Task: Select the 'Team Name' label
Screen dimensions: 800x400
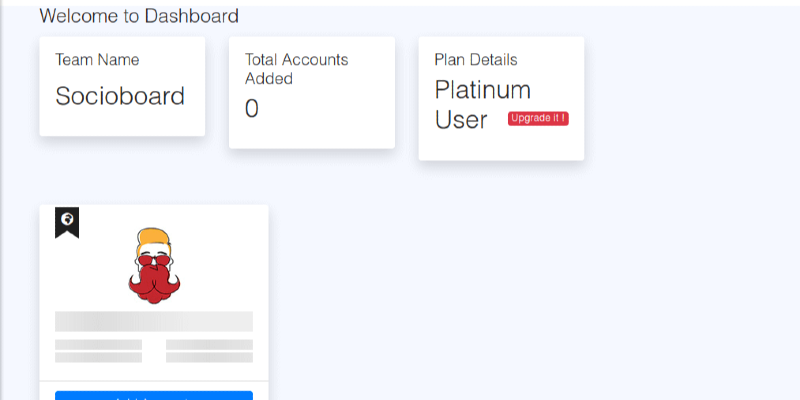Action: [97, 60]
